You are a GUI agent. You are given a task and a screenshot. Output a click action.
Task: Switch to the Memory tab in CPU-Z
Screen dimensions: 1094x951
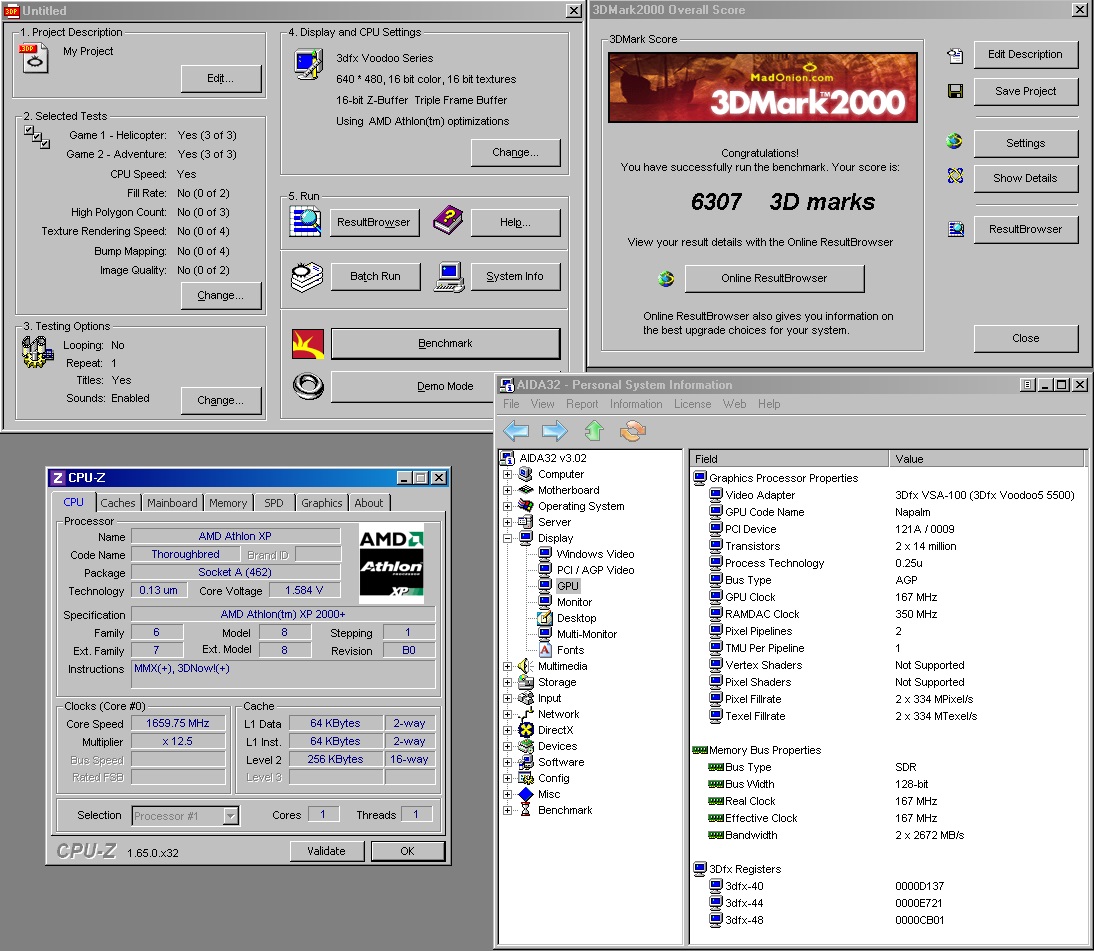pyautogui.click(x=228, y=503)
